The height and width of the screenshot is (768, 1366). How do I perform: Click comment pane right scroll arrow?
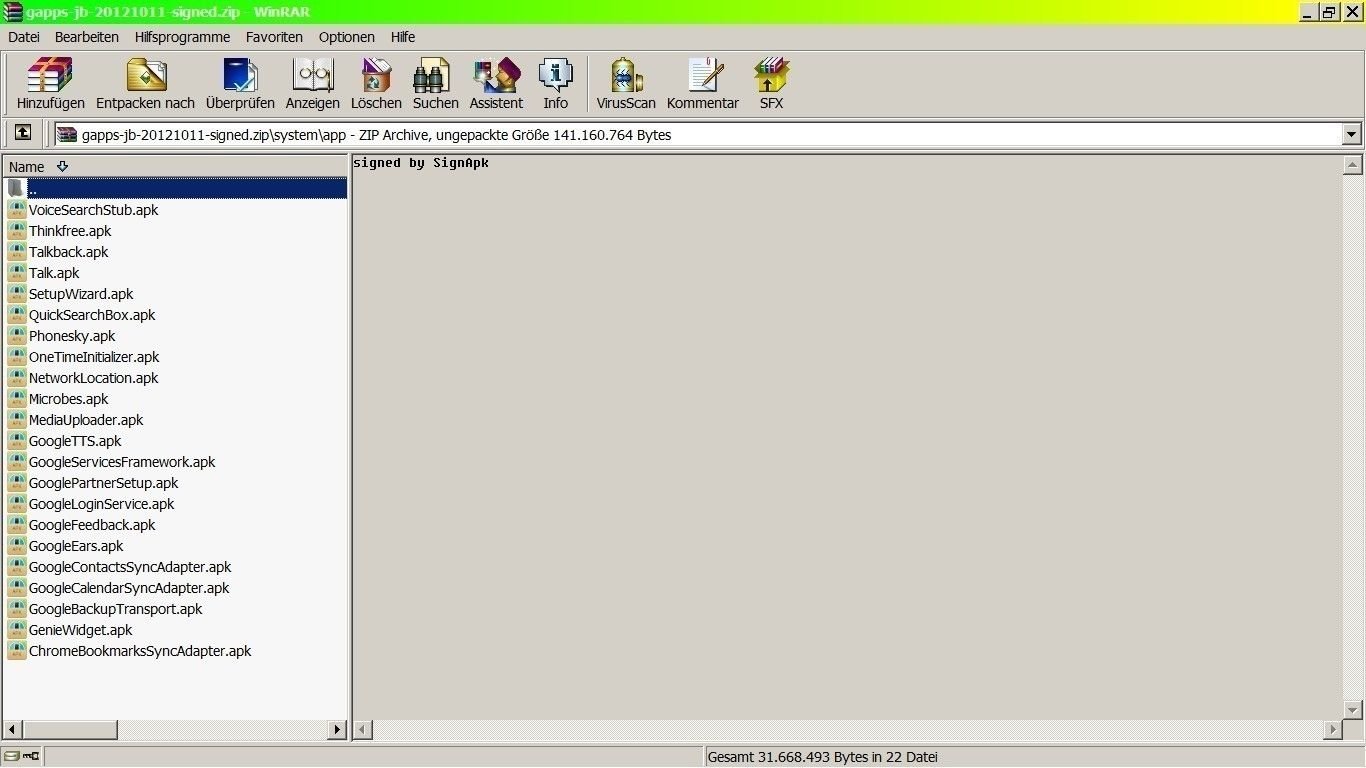click(1333, 730)
